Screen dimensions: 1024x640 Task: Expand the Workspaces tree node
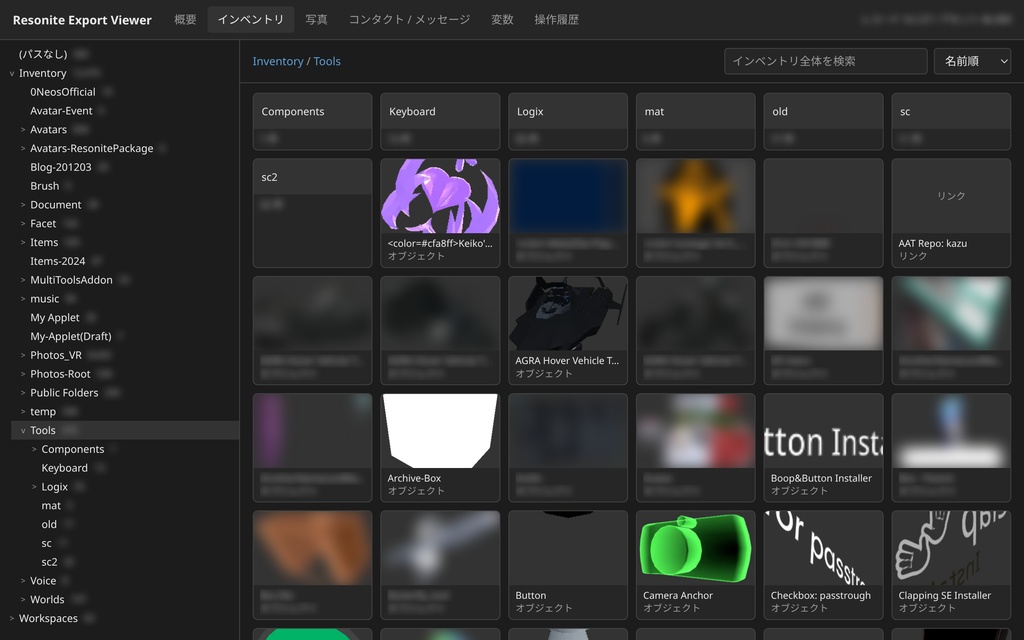click(x=12, y=618)
